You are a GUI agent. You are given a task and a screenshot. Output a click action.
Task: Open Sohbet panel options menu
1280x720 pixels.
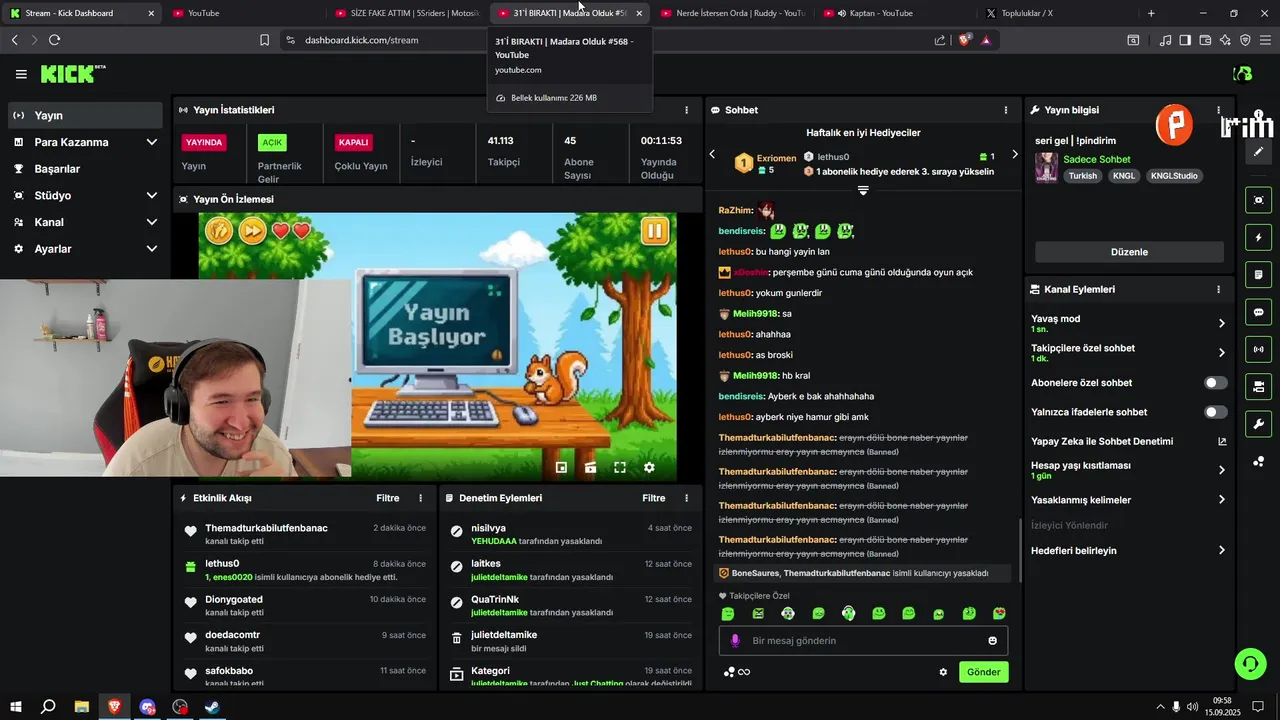click(x=1006, y=110)
